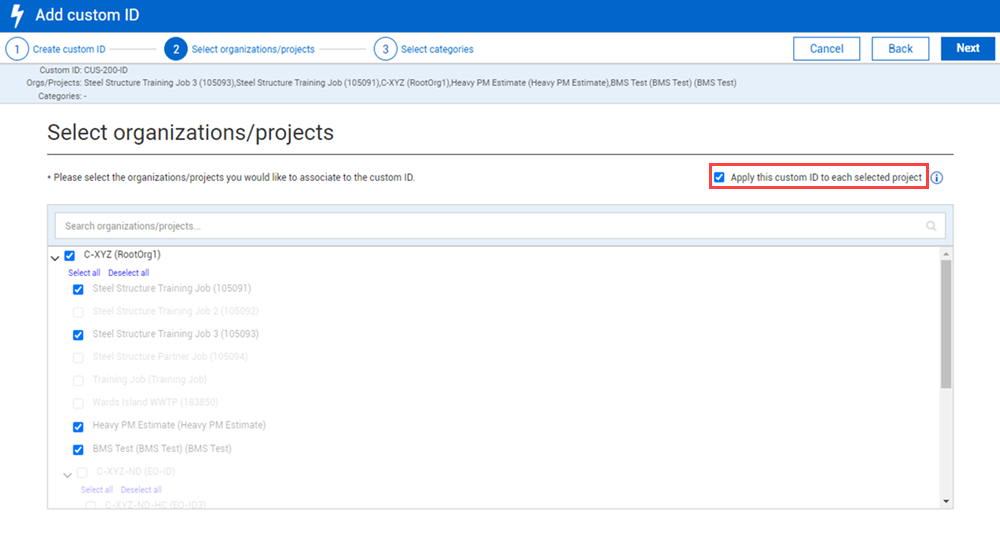Check Steel Structure Training Job 2 (105092)
Viewport: 1000px width, 536px height.
(x=78, y=312)
